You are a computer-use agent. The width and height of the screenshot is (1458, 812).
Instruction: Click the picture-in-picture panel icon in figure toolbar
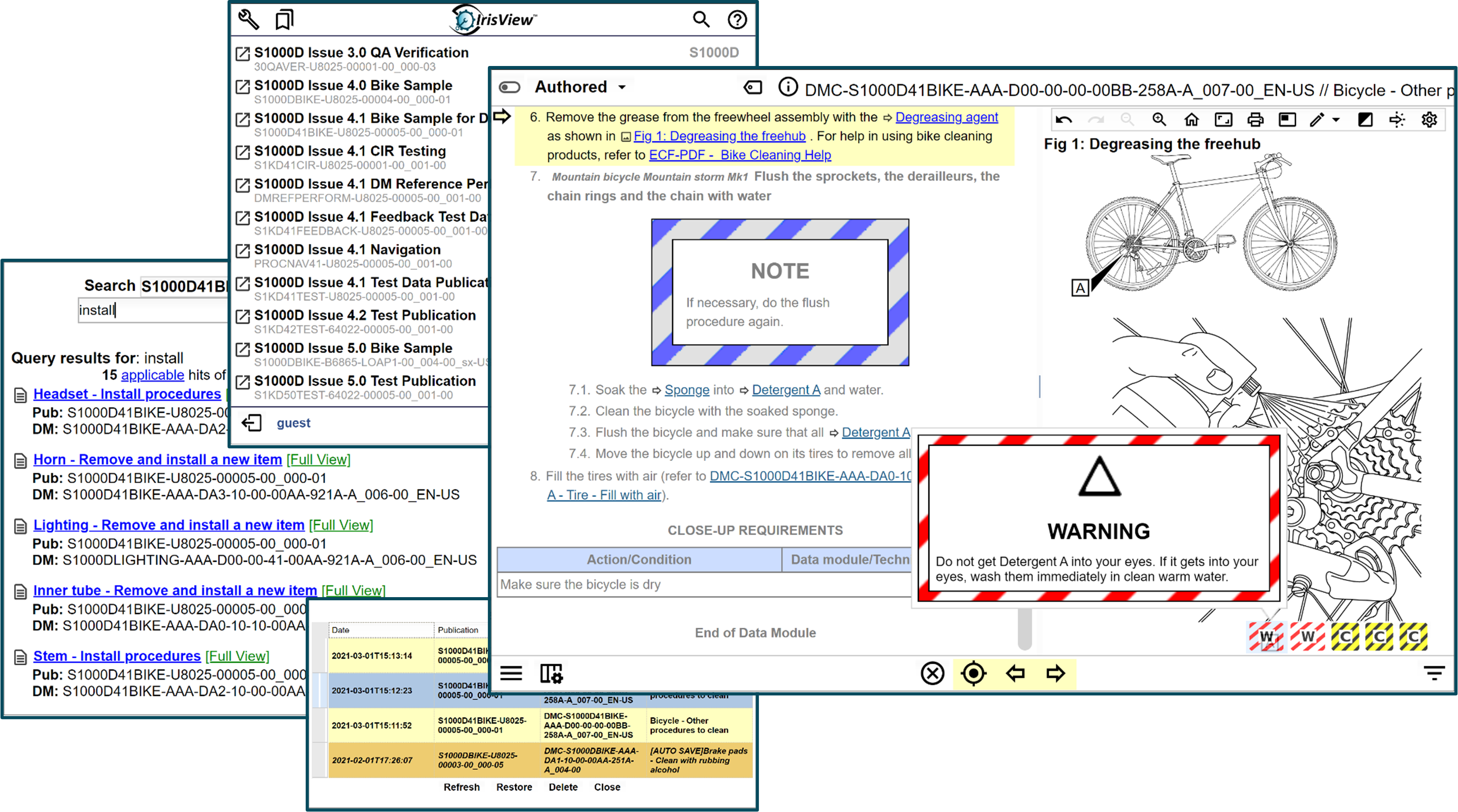pos(1287,119)
